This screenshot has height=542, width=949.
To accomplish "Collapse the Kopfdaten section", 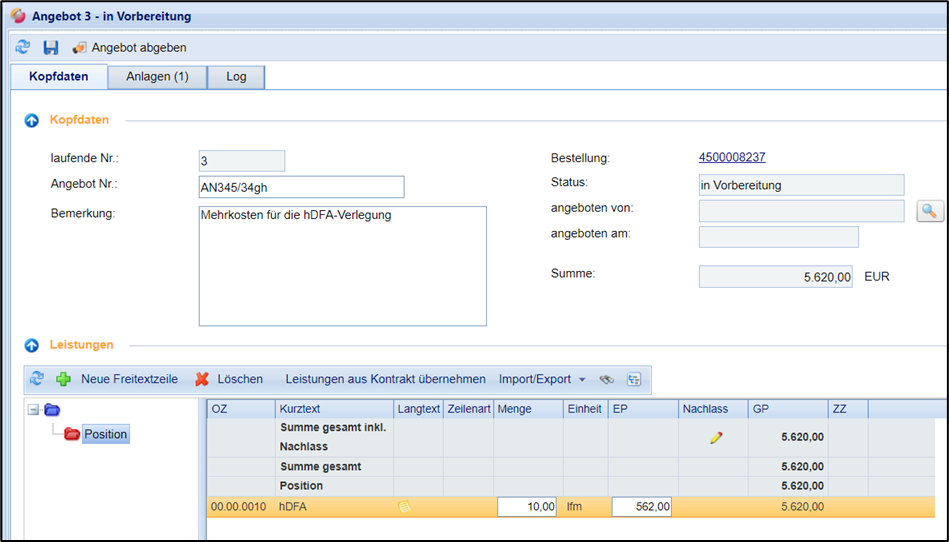I will 31,120.
